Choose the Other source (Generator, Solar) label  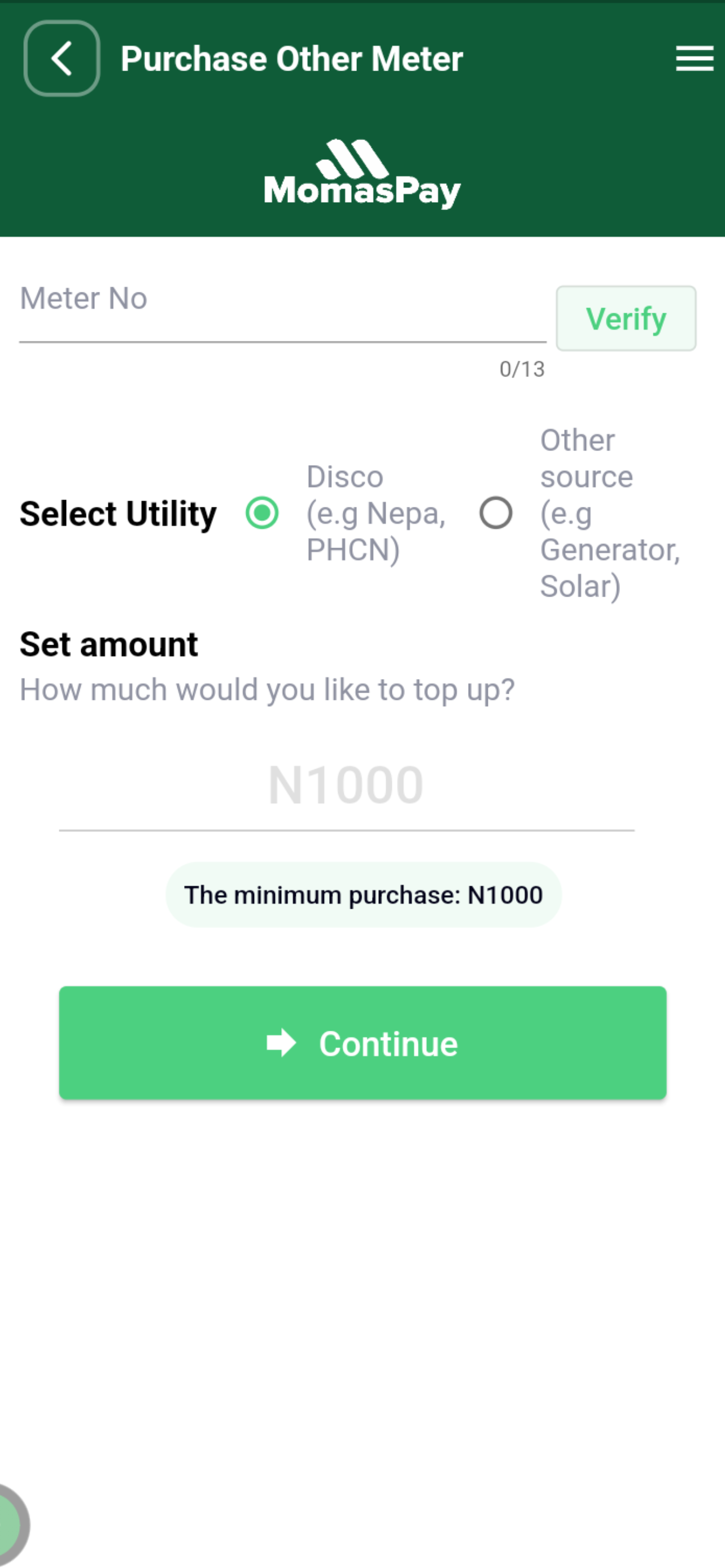pos(610,513)
